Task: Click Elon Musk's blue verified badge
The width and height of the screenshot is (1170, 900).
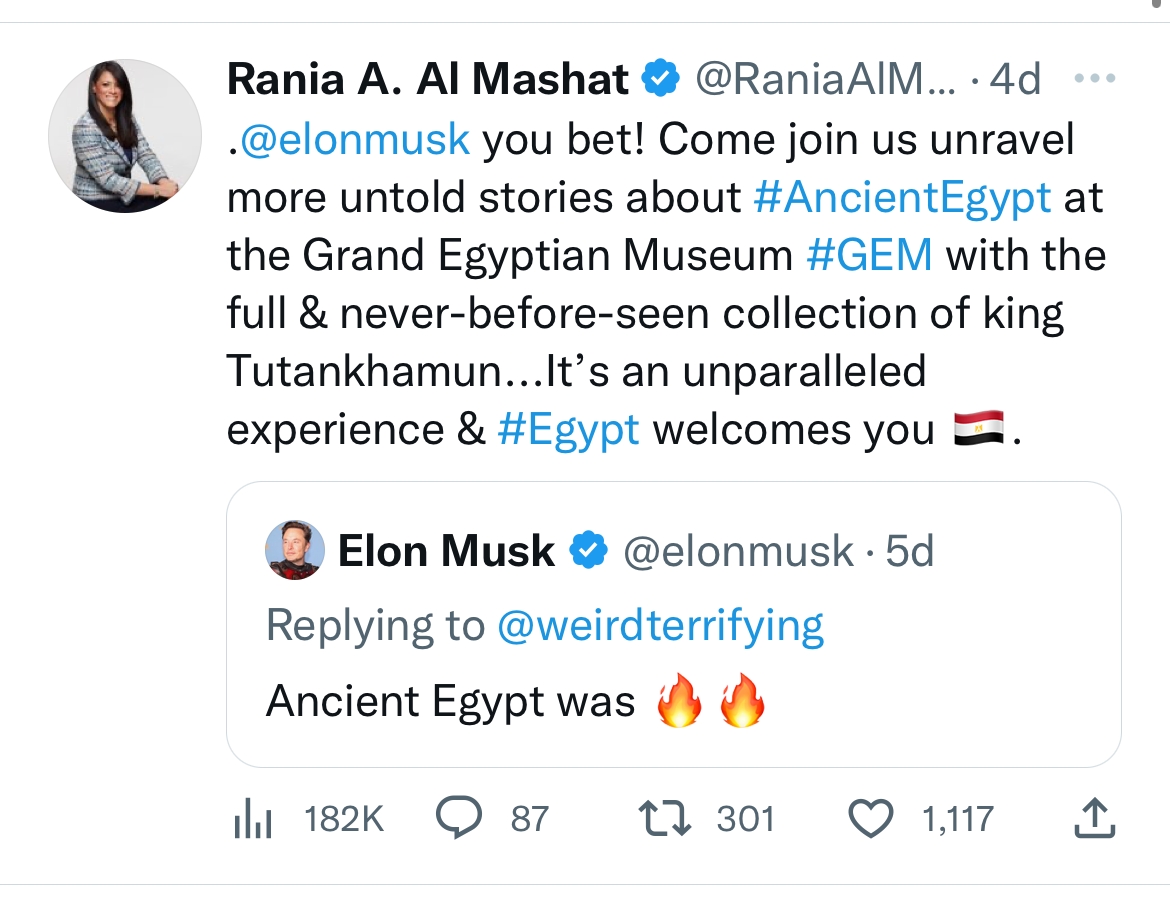Action: (589, 550)
